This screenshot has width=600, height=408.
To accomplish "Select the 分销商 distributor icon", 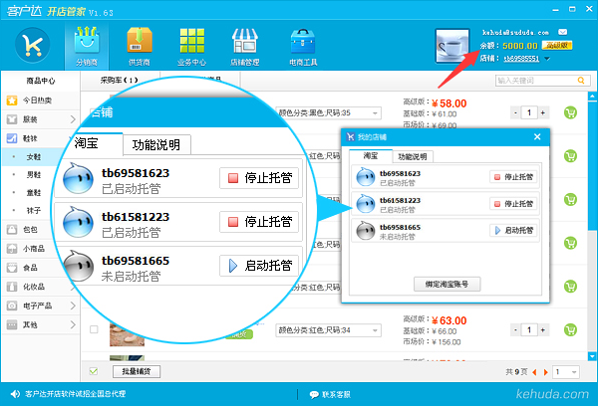I will point(87,44).
